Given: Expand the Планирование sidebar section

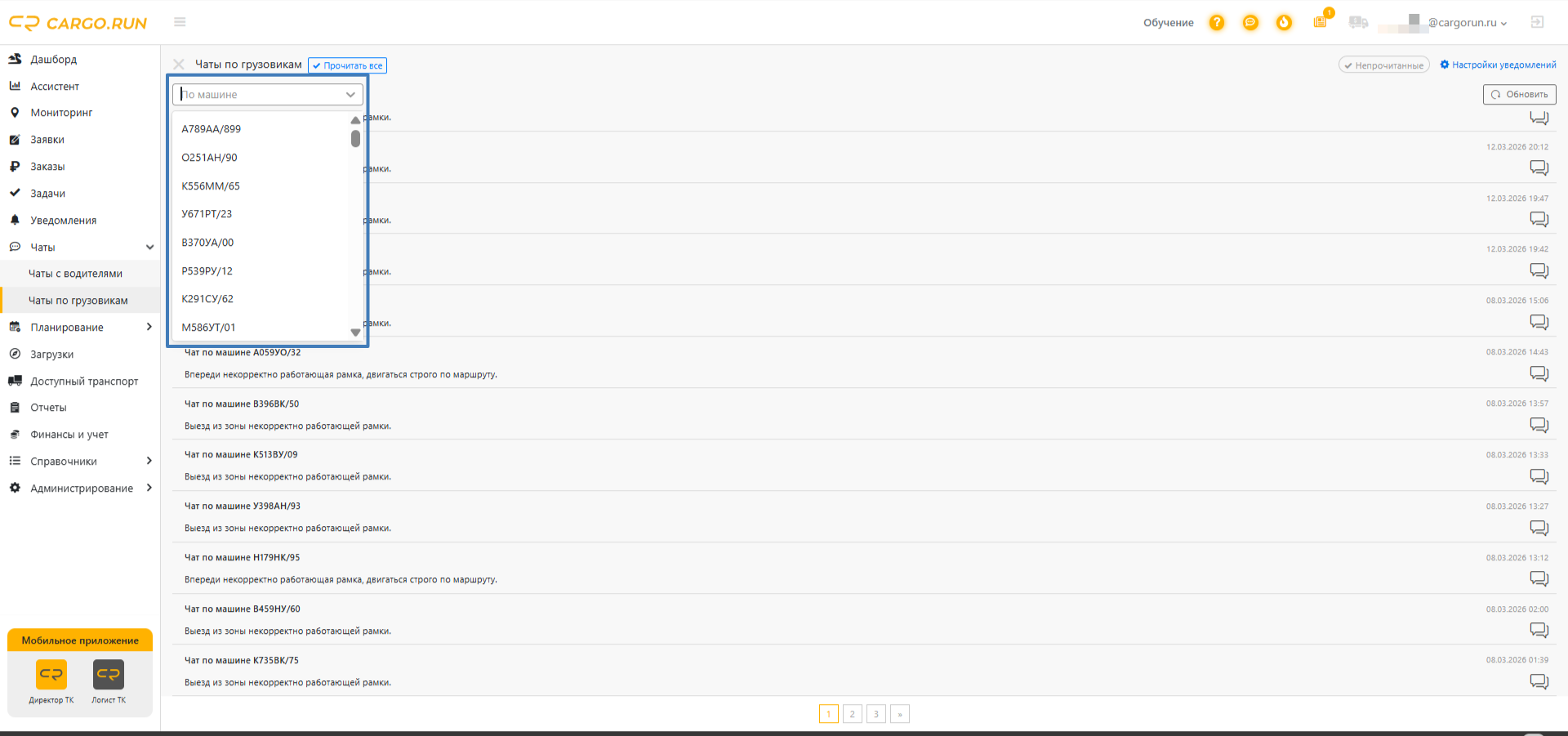Looking at the screenshot, I should (x=149, y=327).
